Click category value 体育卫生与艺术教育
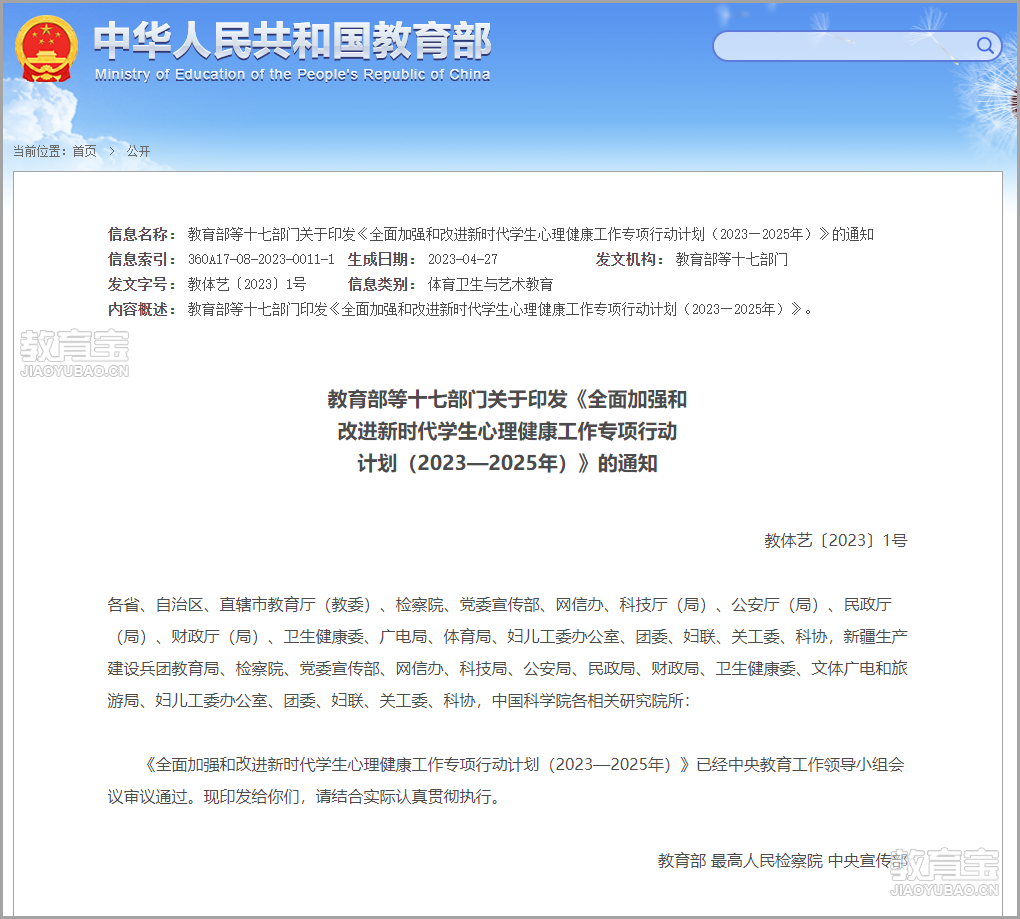This screenshot has height=919, width=1020. (x=490, y=284)
